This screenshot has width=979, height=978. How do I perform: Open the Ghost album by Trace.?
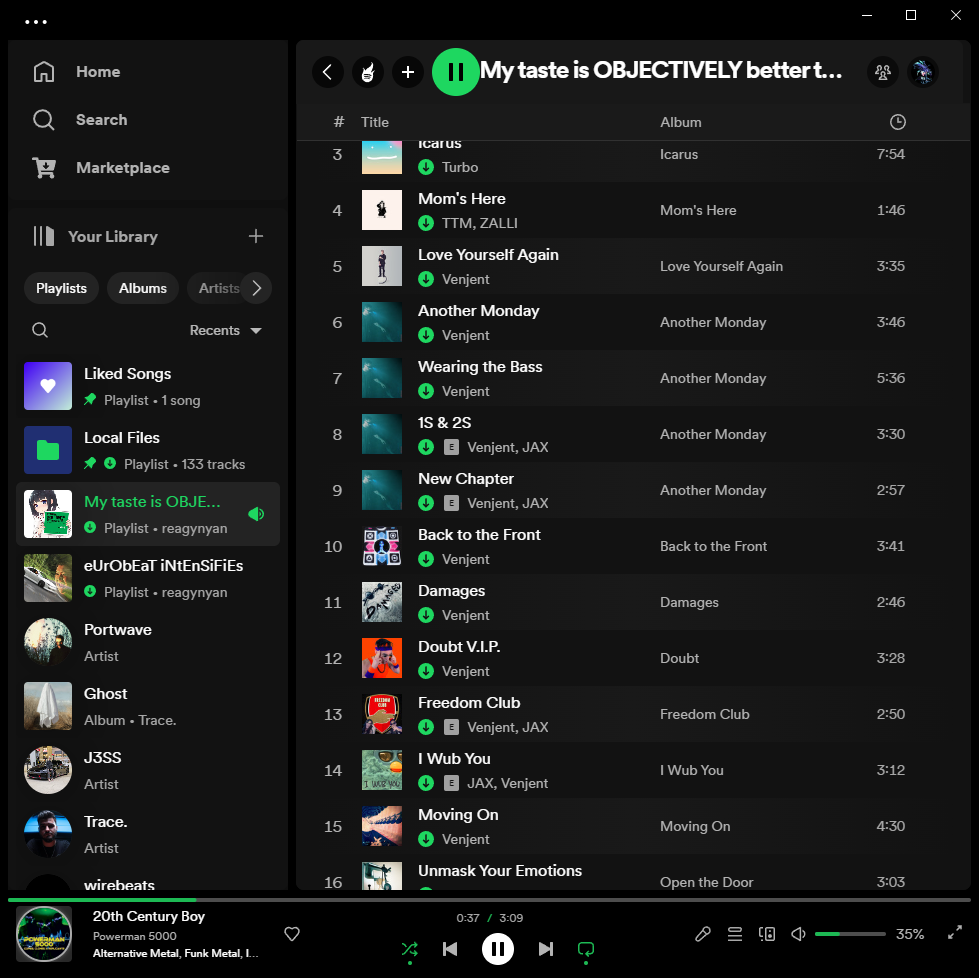click(x=148, y=706)
